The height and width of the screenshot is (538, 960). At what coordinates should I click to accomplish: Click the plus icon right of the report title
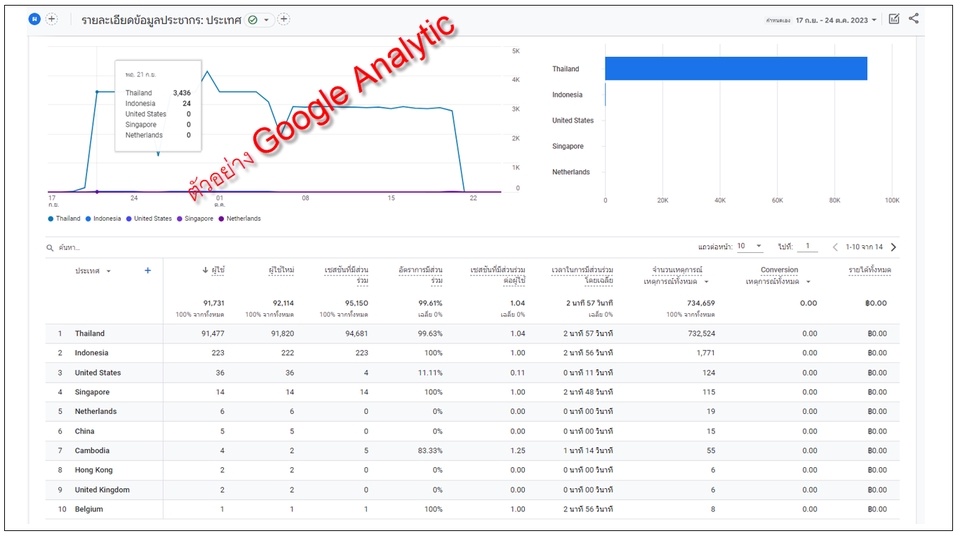click(x=283, y=19)
